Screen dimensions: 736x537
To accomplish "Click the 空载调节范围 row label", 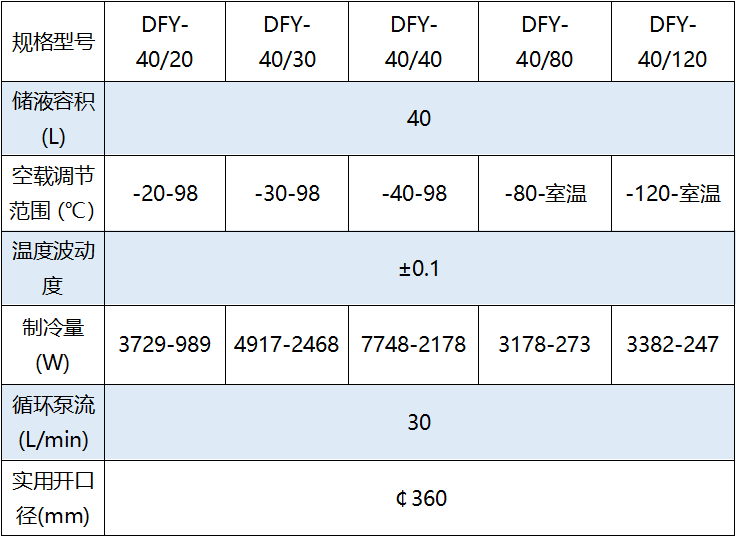I will 53,193.
